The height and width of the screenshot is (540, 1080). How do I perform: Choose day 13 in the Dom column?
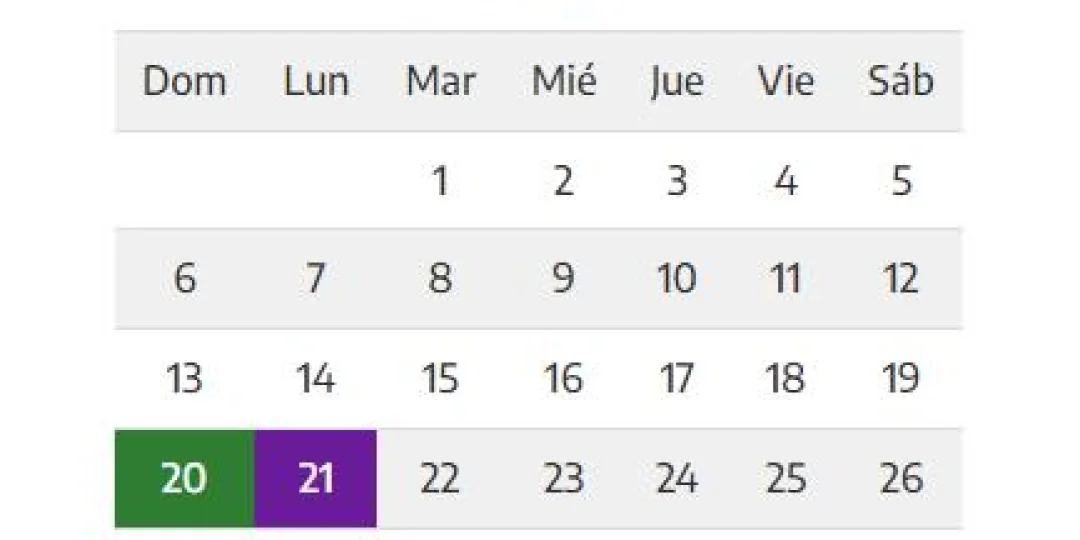tap(184, 379)
